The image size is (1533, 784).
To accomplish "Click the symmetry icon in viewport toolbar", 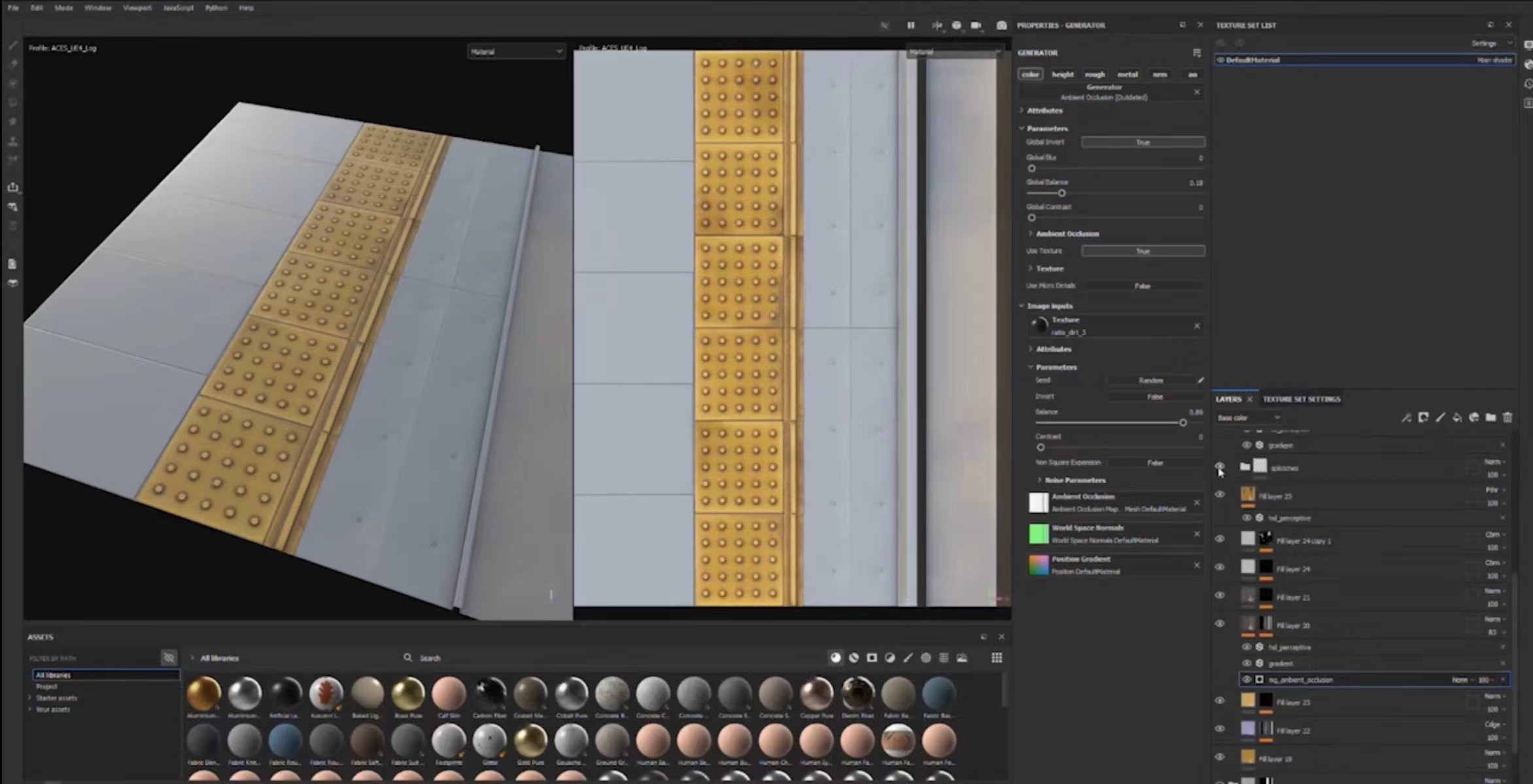I will [x=937, y=26].
